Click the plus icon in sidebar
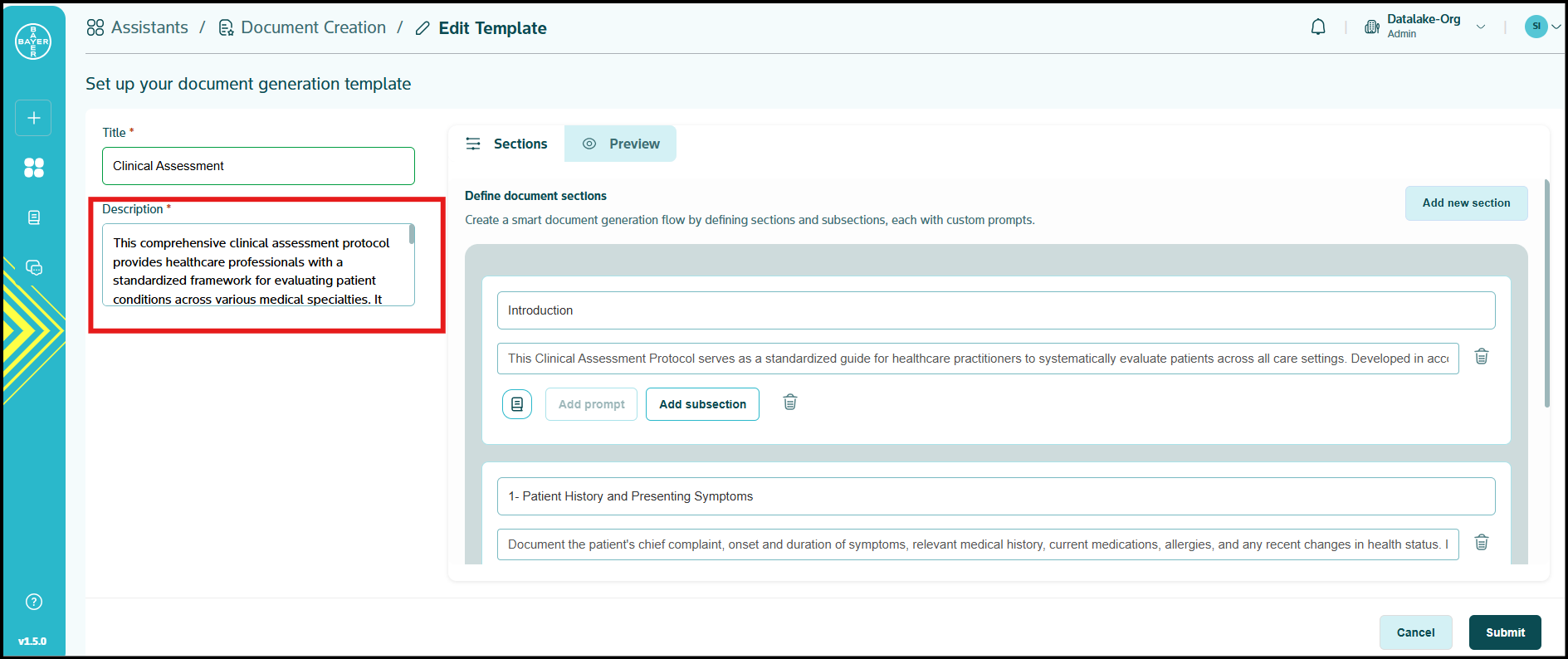Image resolution: width=1568 pixels, height=659 pixels. click(33, 118)
